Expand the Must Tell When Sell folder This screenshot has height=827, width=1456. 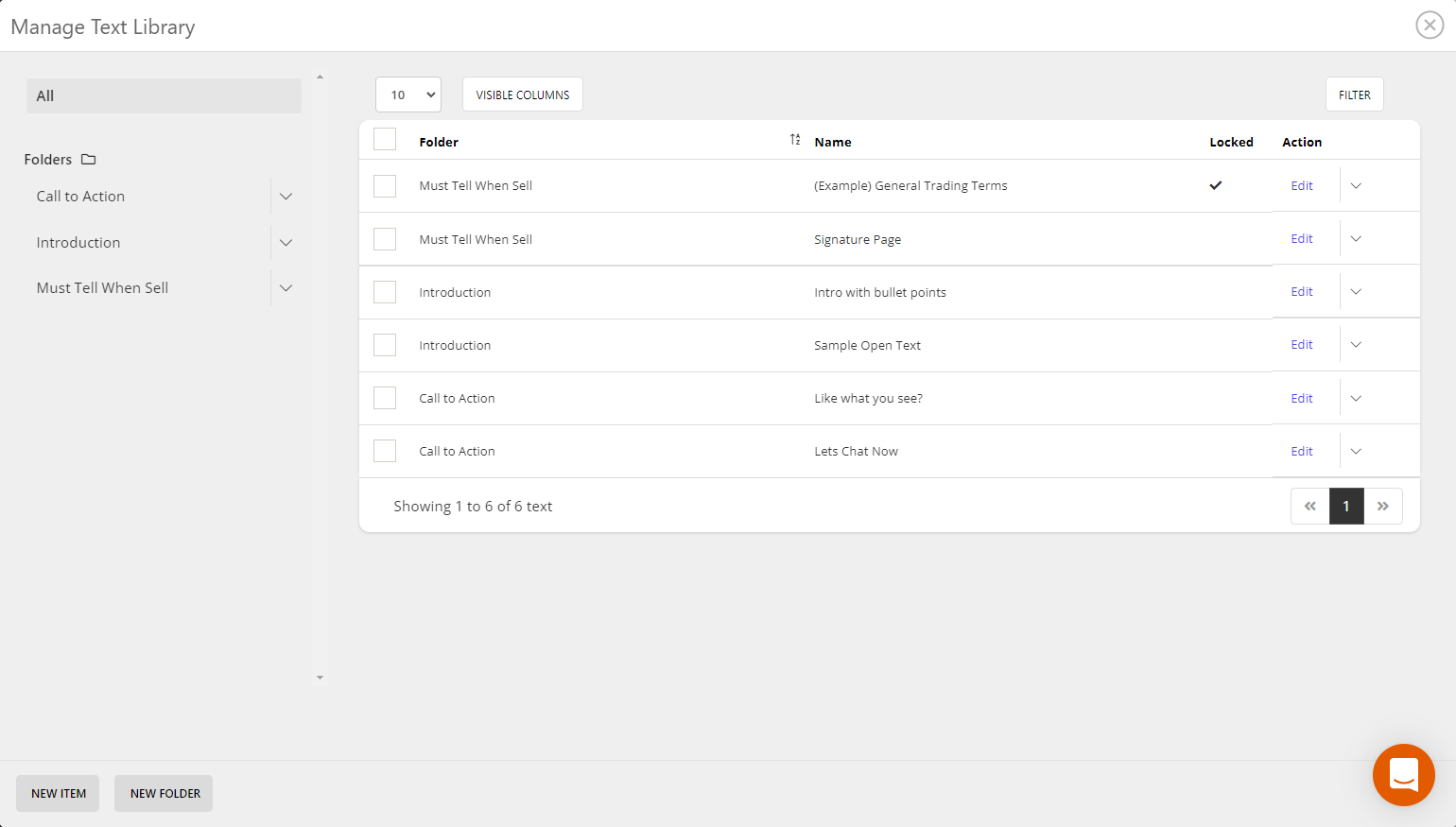(286, 288)
